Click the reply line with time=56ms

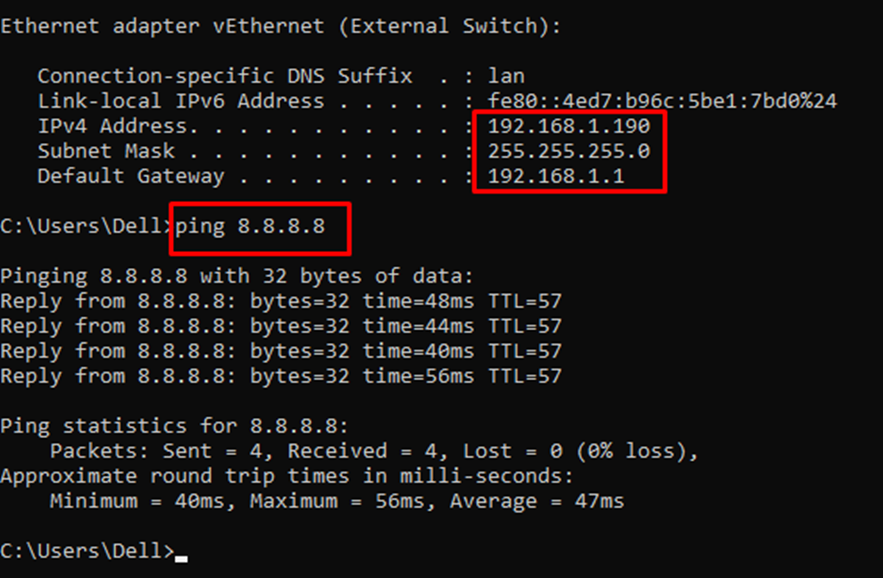281,376
